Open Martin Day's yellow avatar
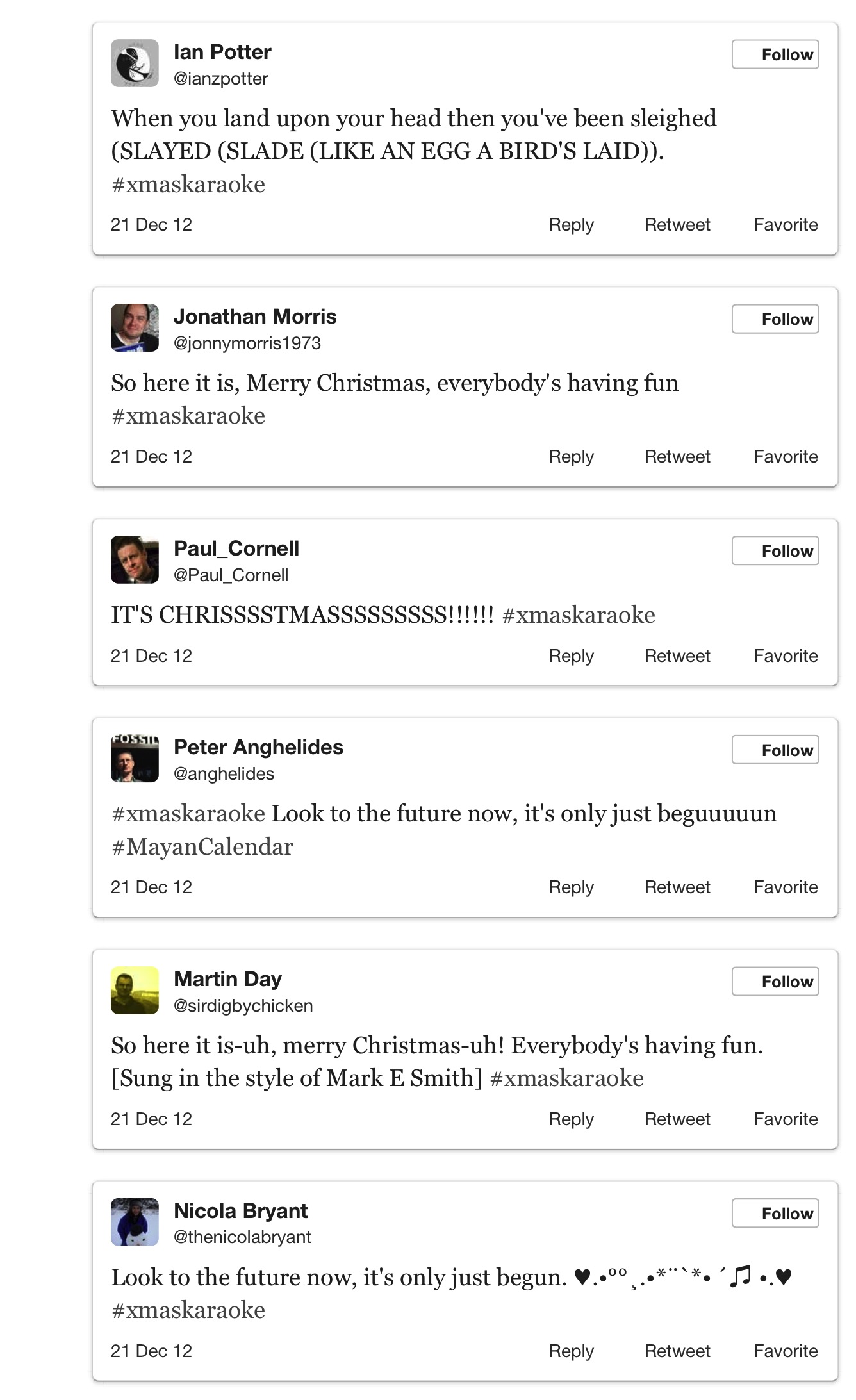This screenshot has height=1400, width=856. pyautogui.click(x=135, y=990)
